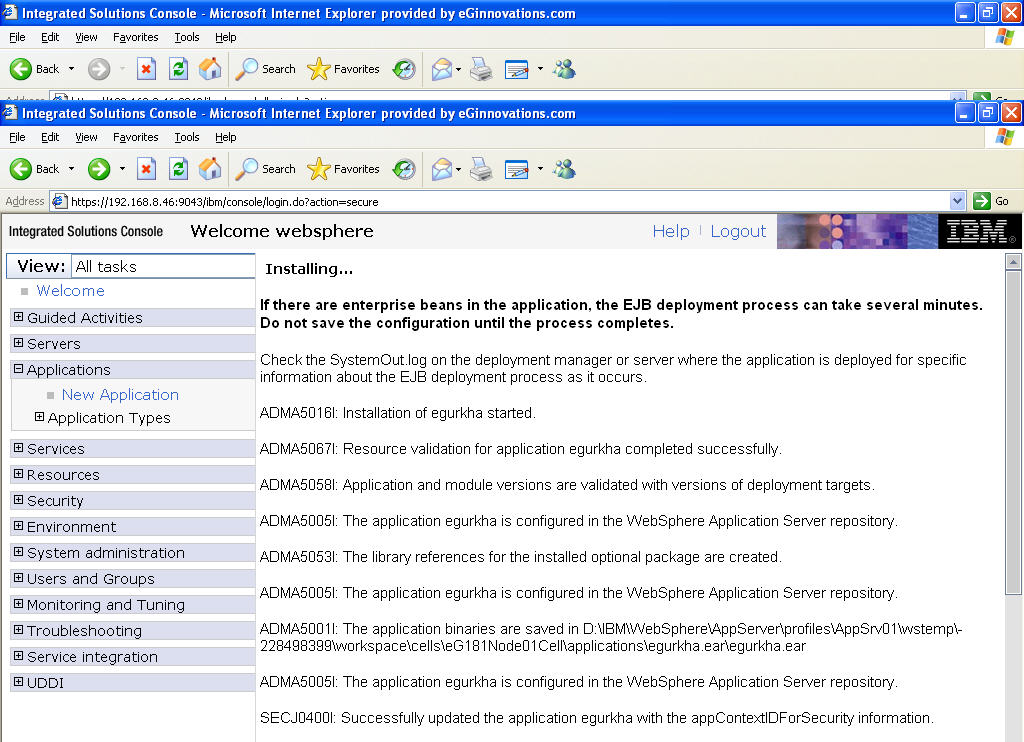This screenshot has width=1024, height=742.
Task: Open Search in the background browser window toolbar
Action: point(266,69)
